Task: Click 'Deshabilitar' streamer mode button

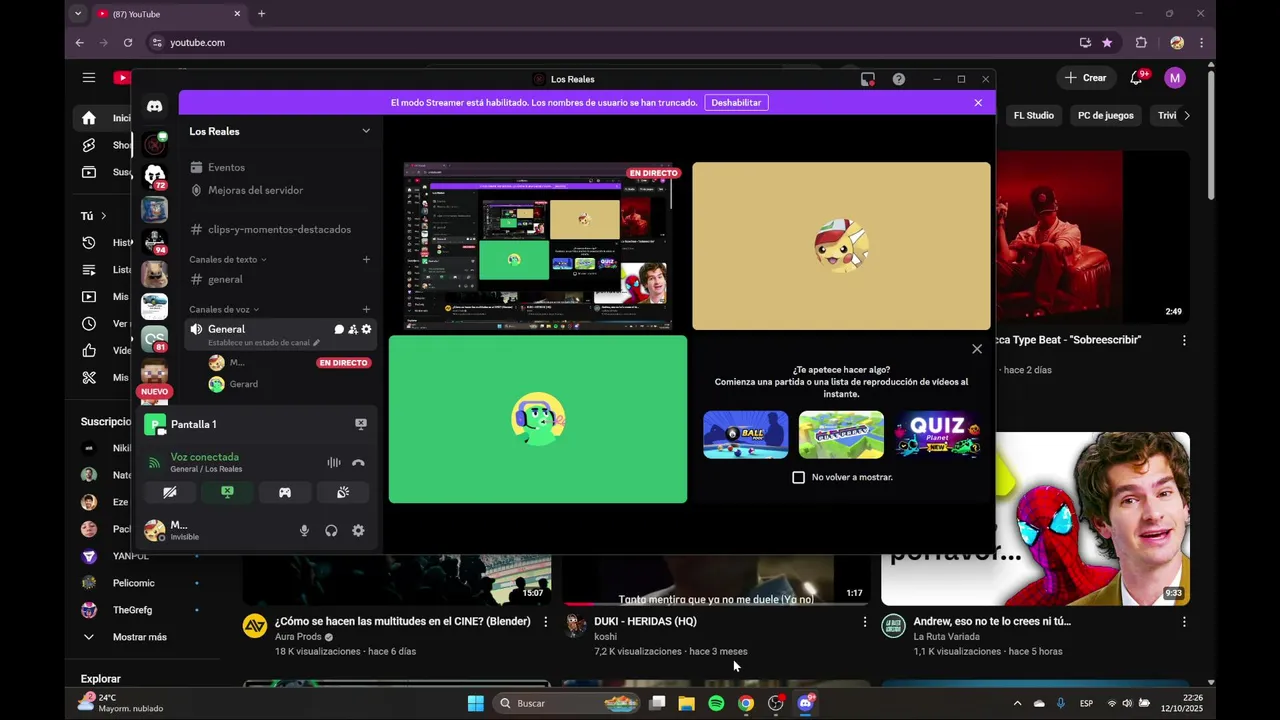Action: (x=736, y=103)
